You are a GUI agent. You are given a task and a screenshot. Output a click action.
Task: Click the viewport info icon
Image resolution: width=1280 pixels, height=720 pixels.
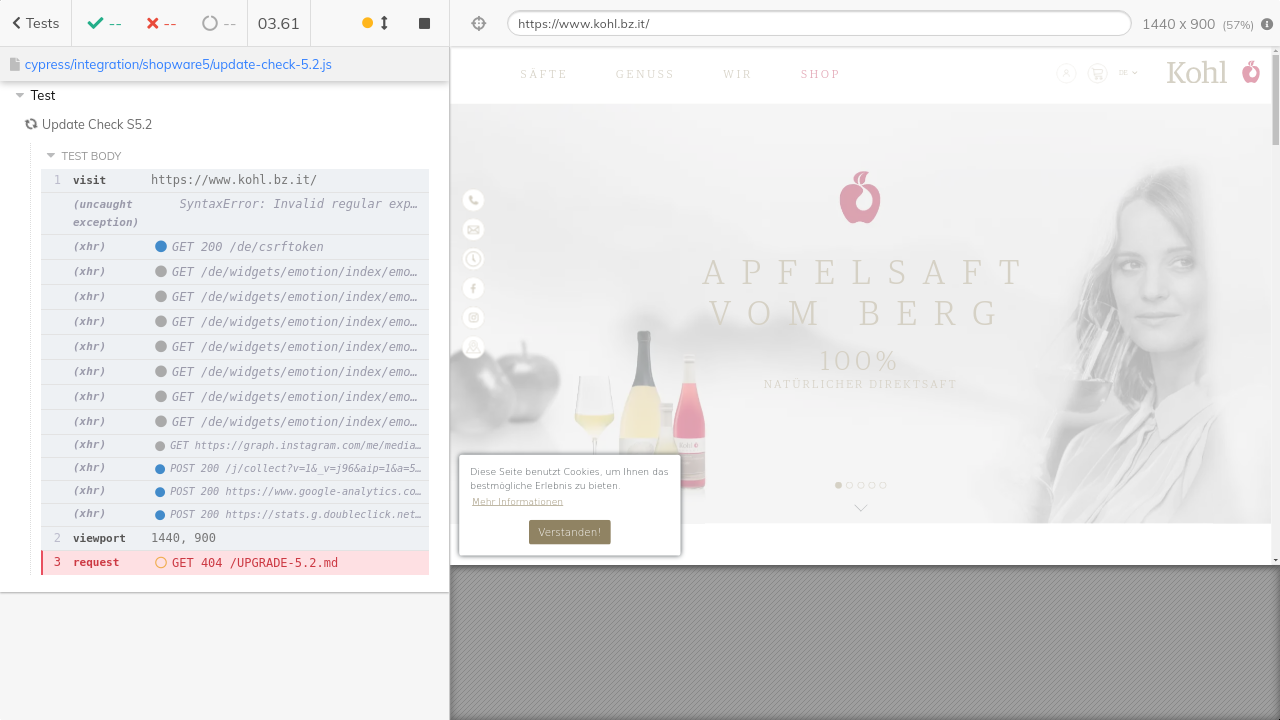pyautogui.click(x=1267, y=24)
